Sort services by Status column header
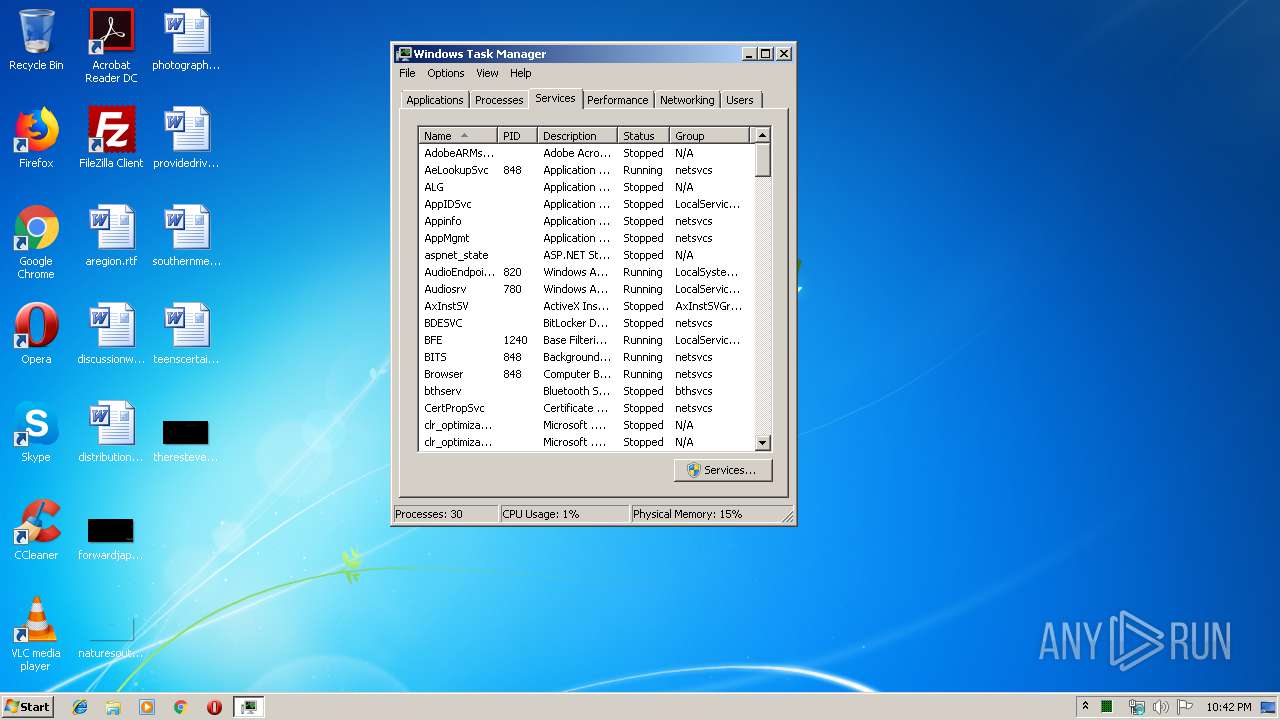This screenshot has height=720, width=1280. point(643,136)
